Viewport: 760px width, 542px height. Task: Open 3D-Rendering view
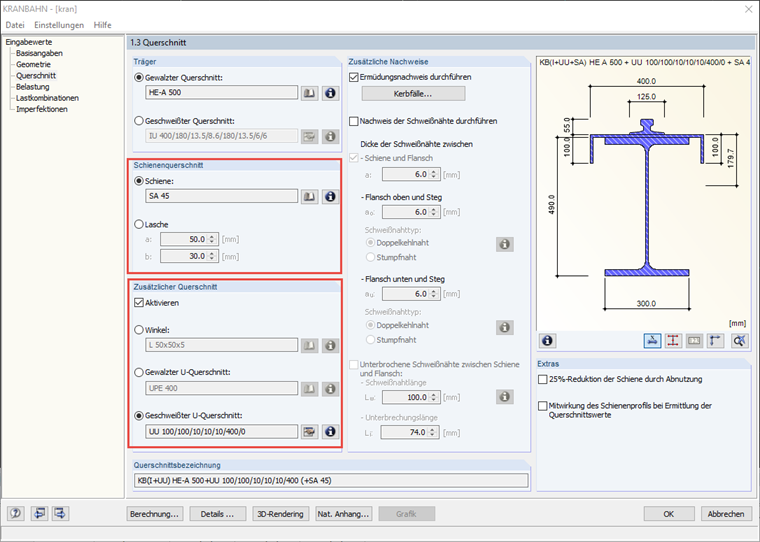point(281,514)
